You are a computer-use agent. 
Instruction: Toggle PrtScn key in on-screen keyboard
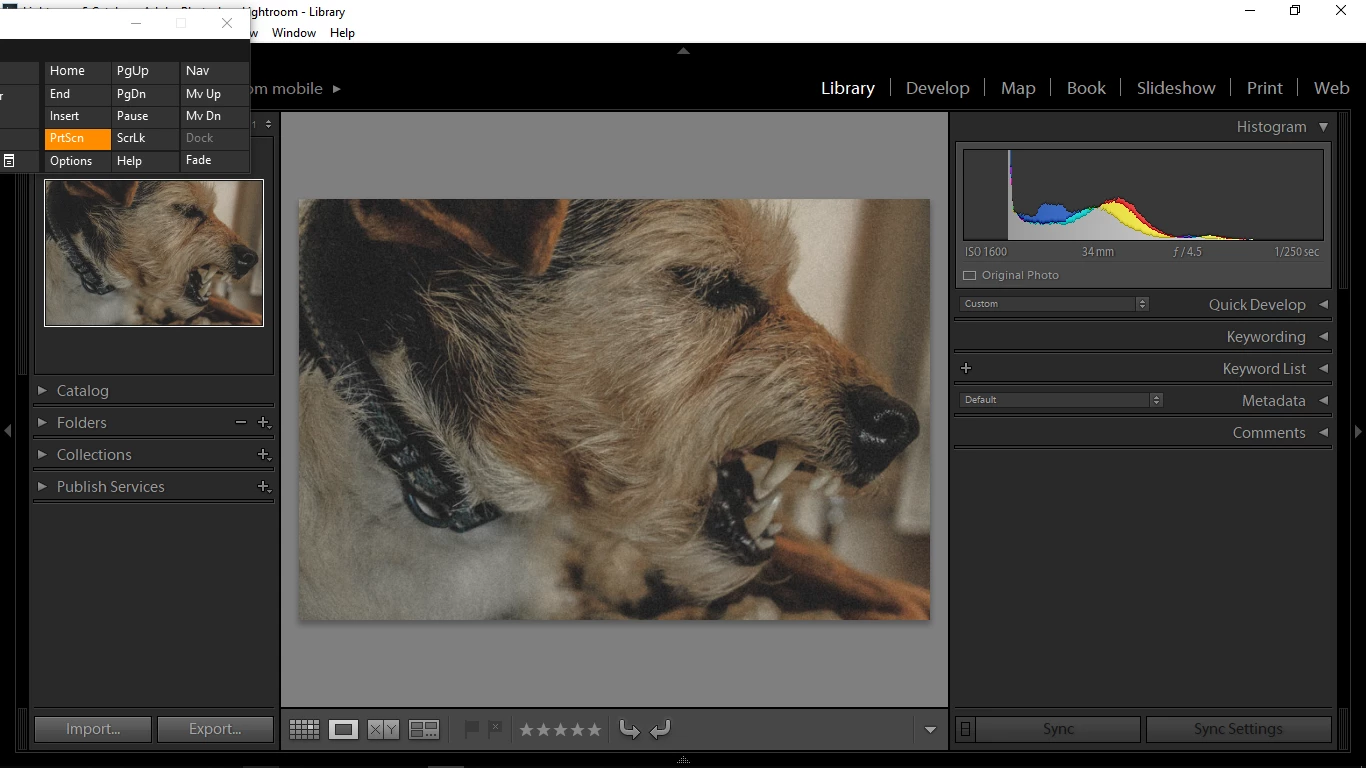tap(78, 138)
